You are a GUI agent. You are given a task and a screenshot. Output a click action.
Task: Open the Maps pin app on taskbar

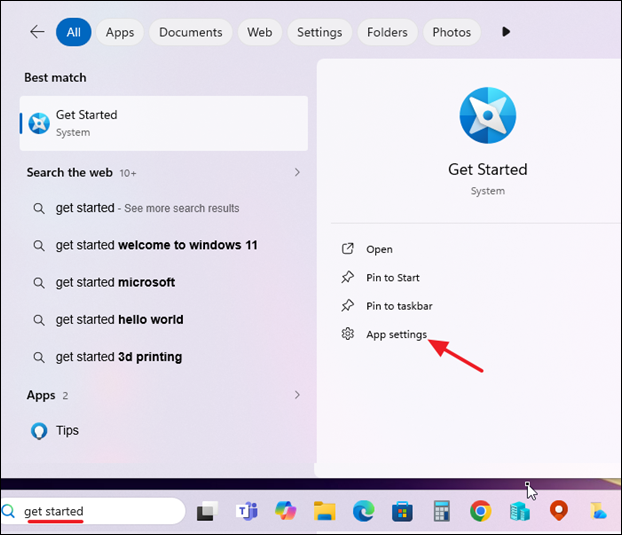coord(559,511)
